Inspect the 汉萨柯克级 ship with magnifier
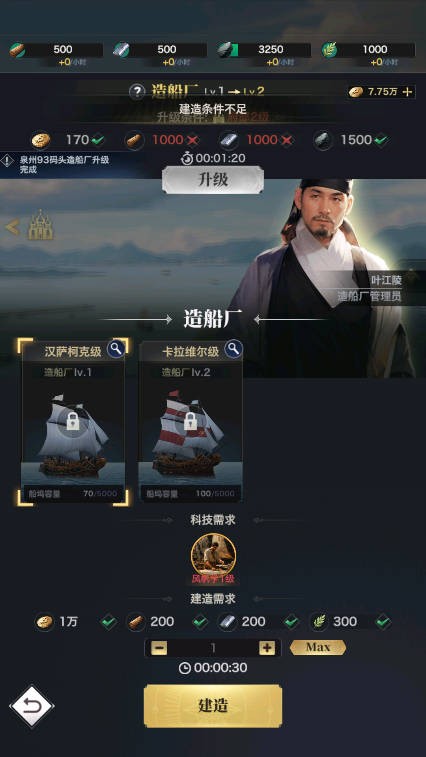Viewport: 426px width, 757px height. (x=115, y=349)
